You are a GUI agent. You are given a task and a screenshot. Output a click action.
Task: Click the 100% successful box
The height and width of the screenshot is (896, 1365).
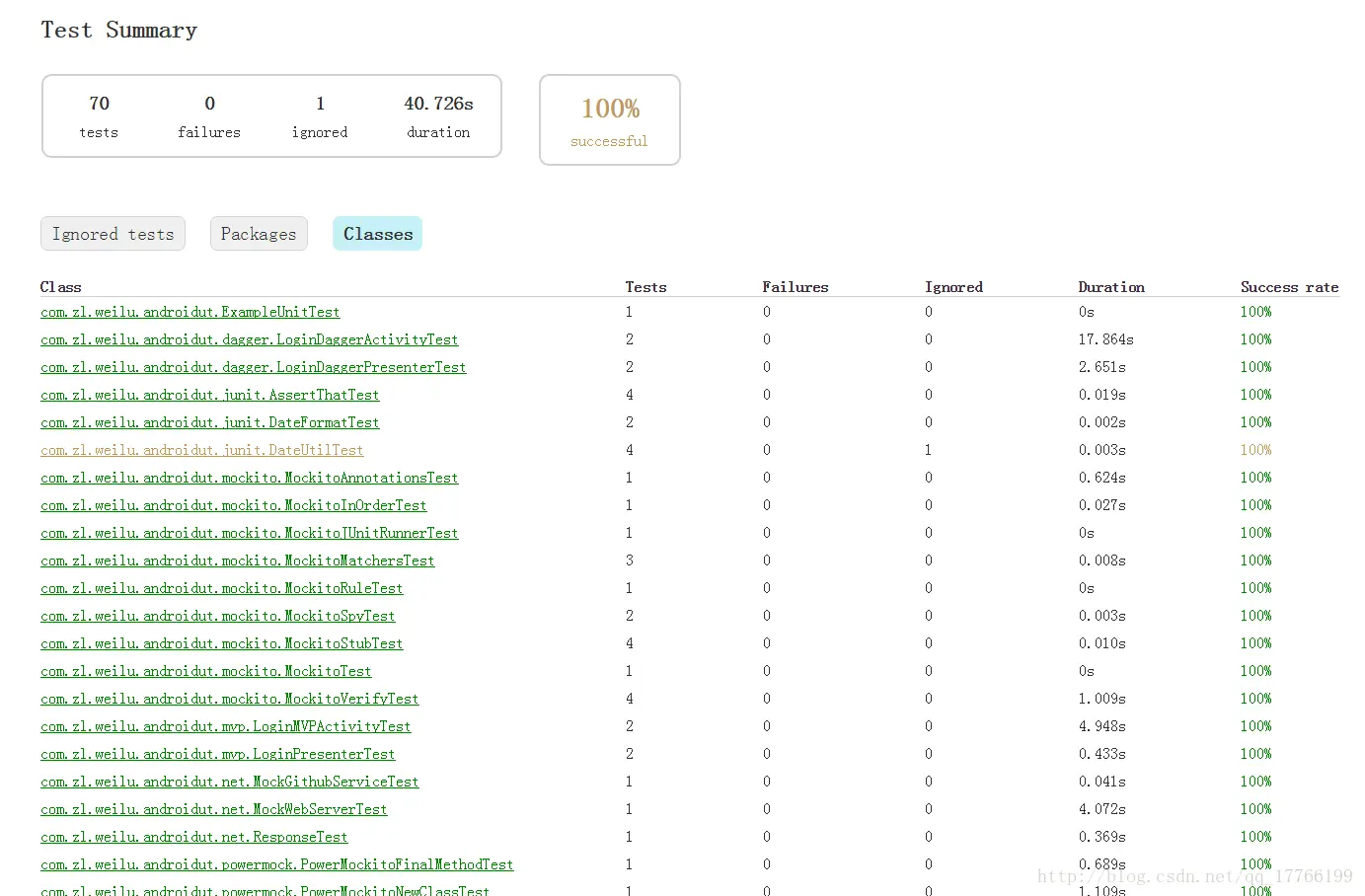coord(610,120)
